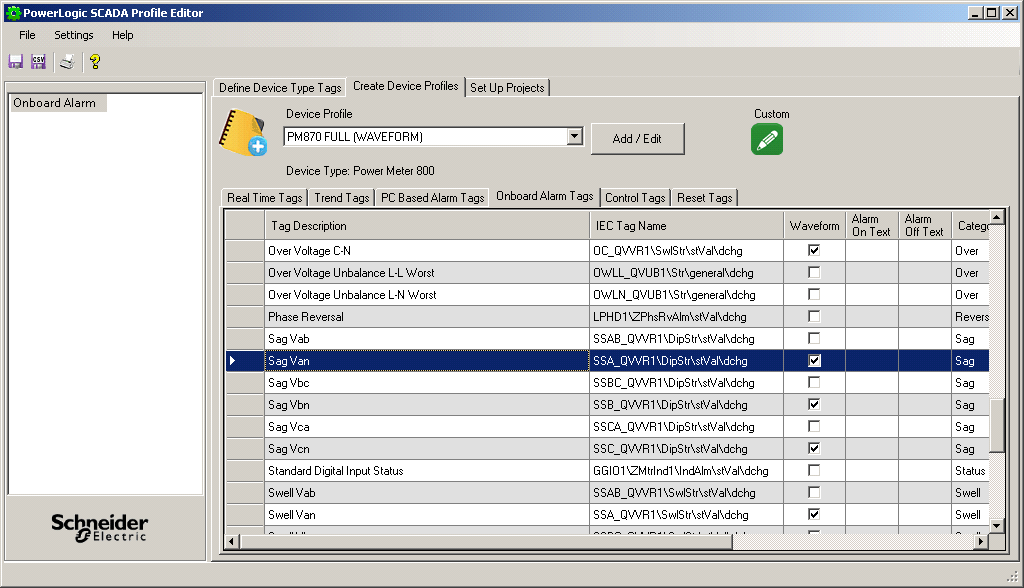This screenshot has height=588, width=1024.
Task: Click the horizontal scrollbar right arrow
Action: (x=980, y=541)
